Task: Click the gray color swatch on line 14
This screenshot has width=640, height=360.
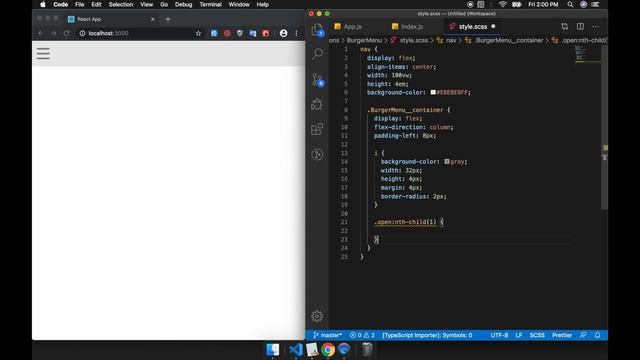Action: click(x=447, y=162)
